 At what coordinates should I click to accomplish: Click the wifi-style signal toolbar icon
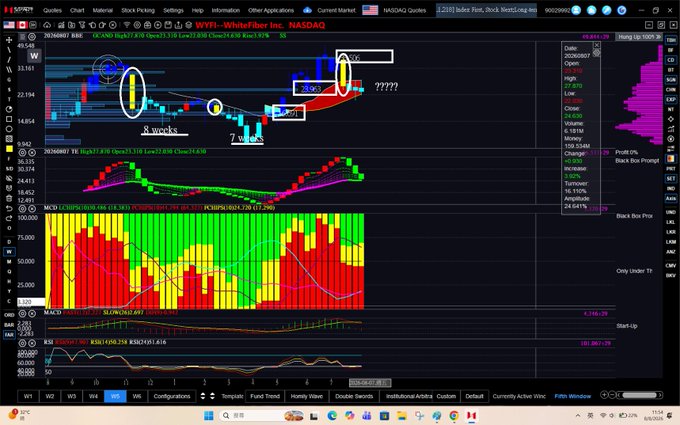[x=127, y=25]
